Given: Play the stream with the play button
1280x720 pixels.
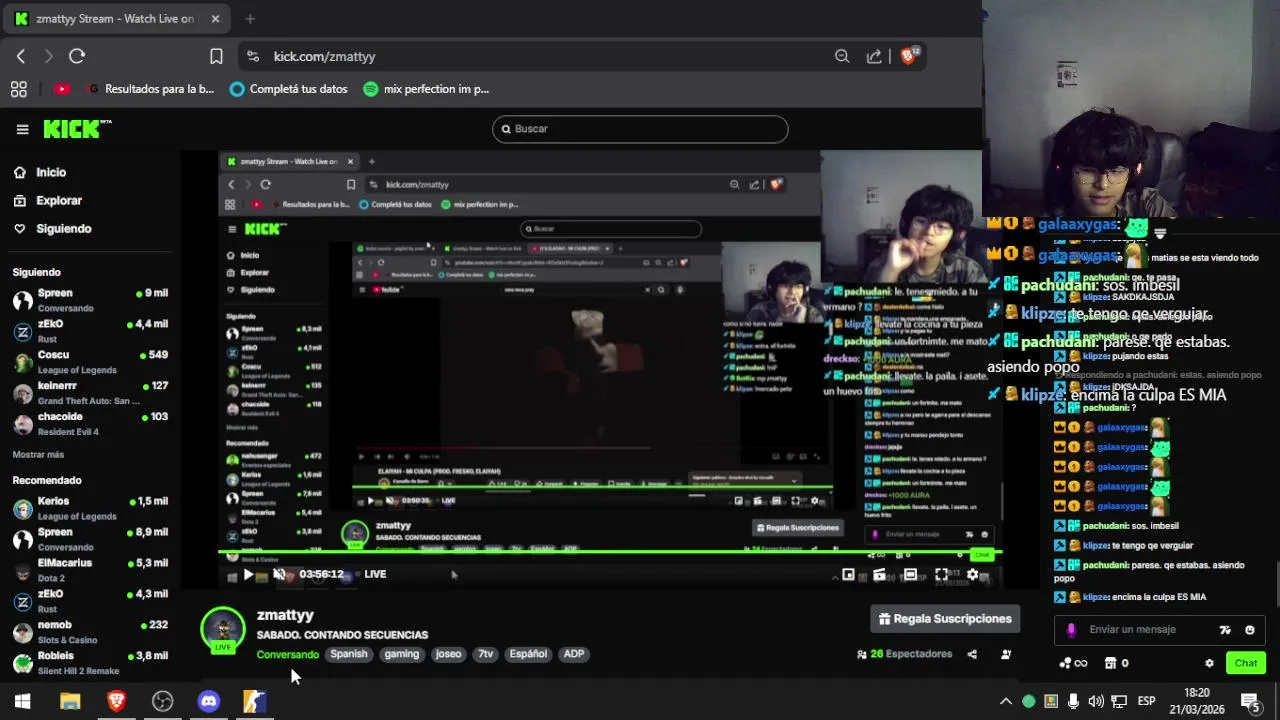Looking at the screenshot, I should [x=248, y=574].
